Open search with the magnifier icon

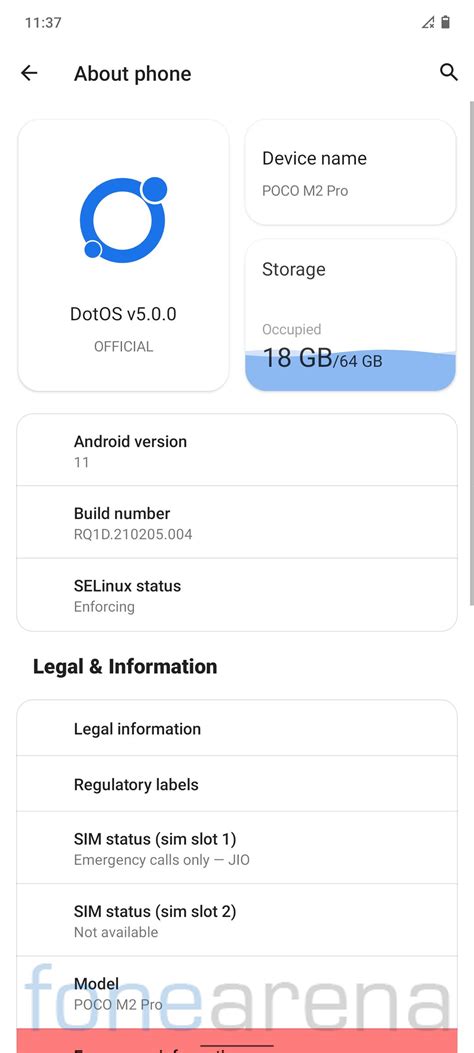point(448,73)
